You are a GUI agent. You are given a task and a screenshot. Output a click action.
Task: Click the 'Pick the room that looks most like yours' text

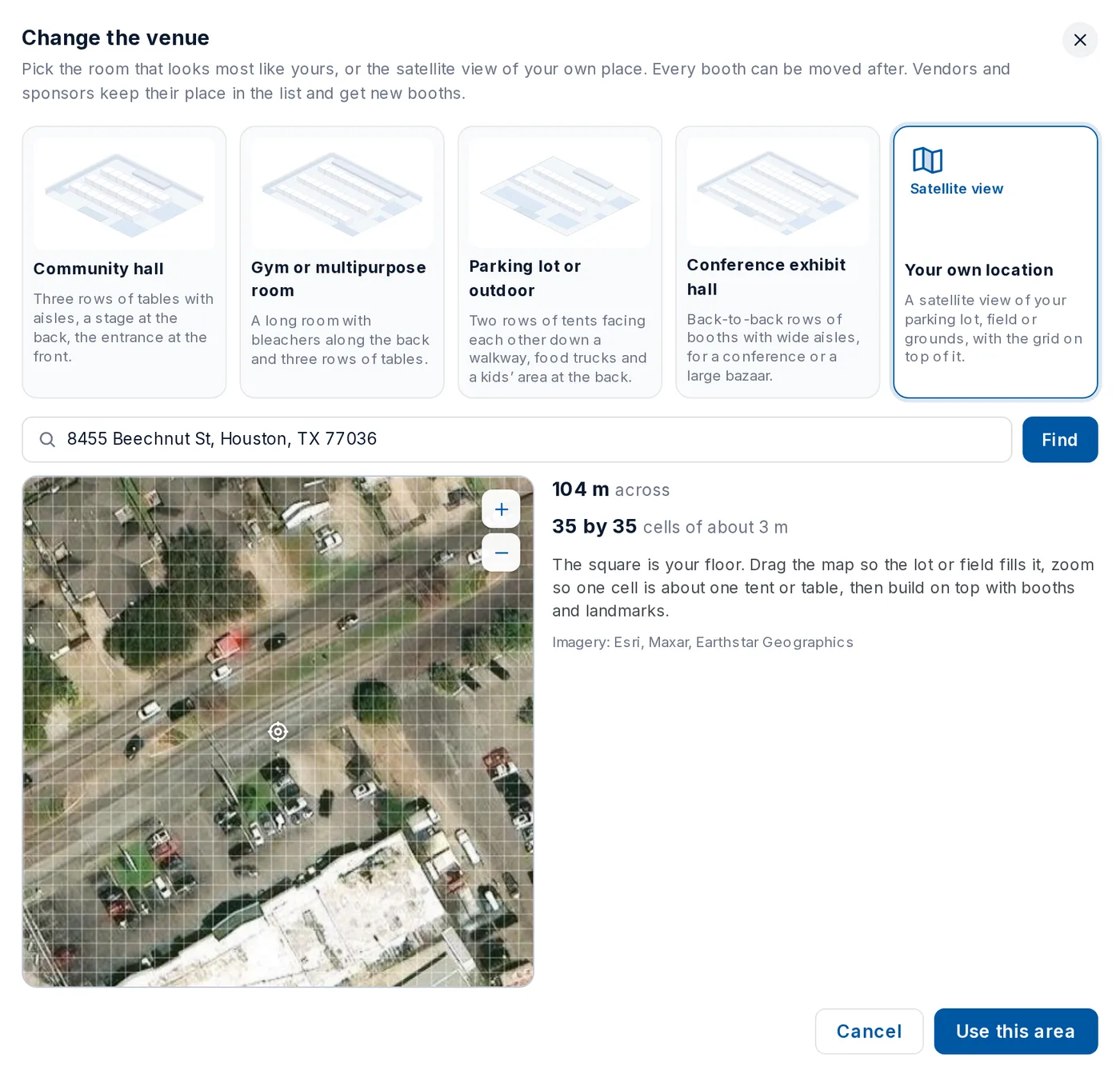coord(516,81)
